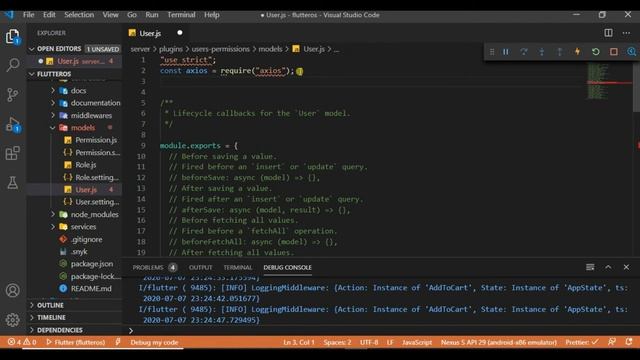Image resolution: width=640 pixels, height=360 pixels.
Task: Open the Accounts menu icon
Action: [13, 290]
